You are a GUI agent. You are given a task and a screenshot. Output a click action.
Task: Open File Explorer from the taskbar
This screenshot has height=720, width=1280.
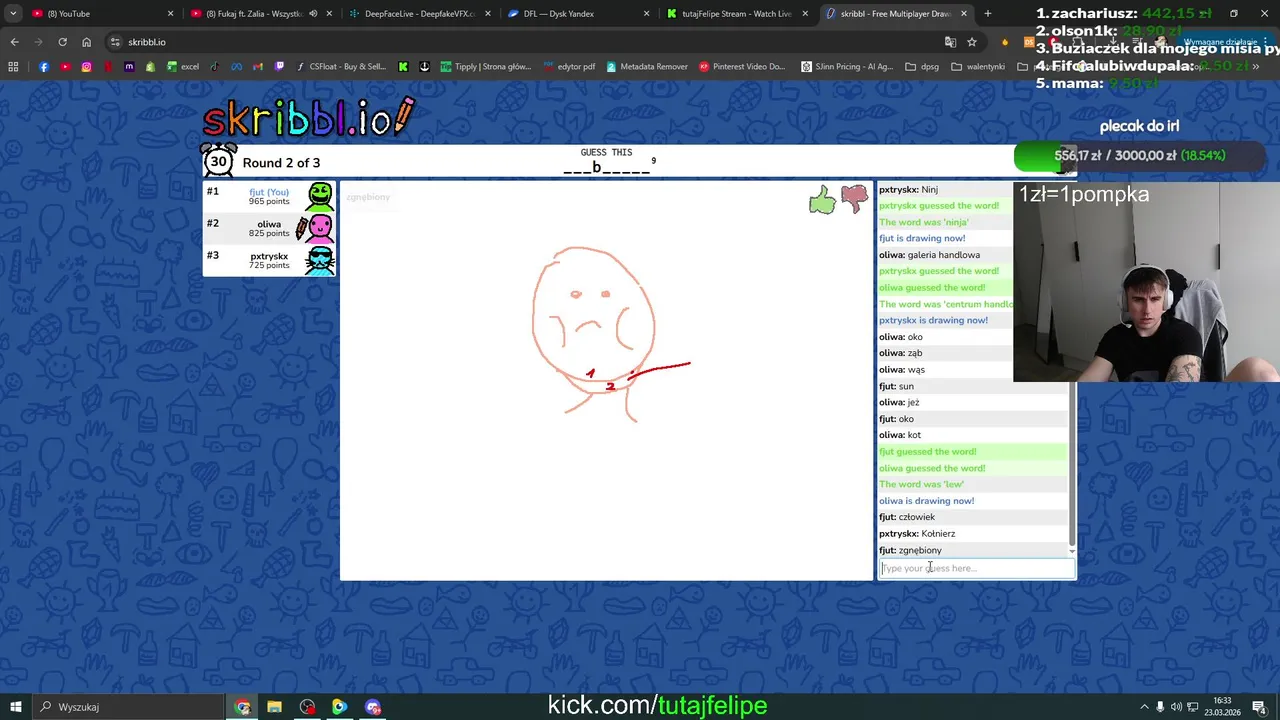click(274, 707)
